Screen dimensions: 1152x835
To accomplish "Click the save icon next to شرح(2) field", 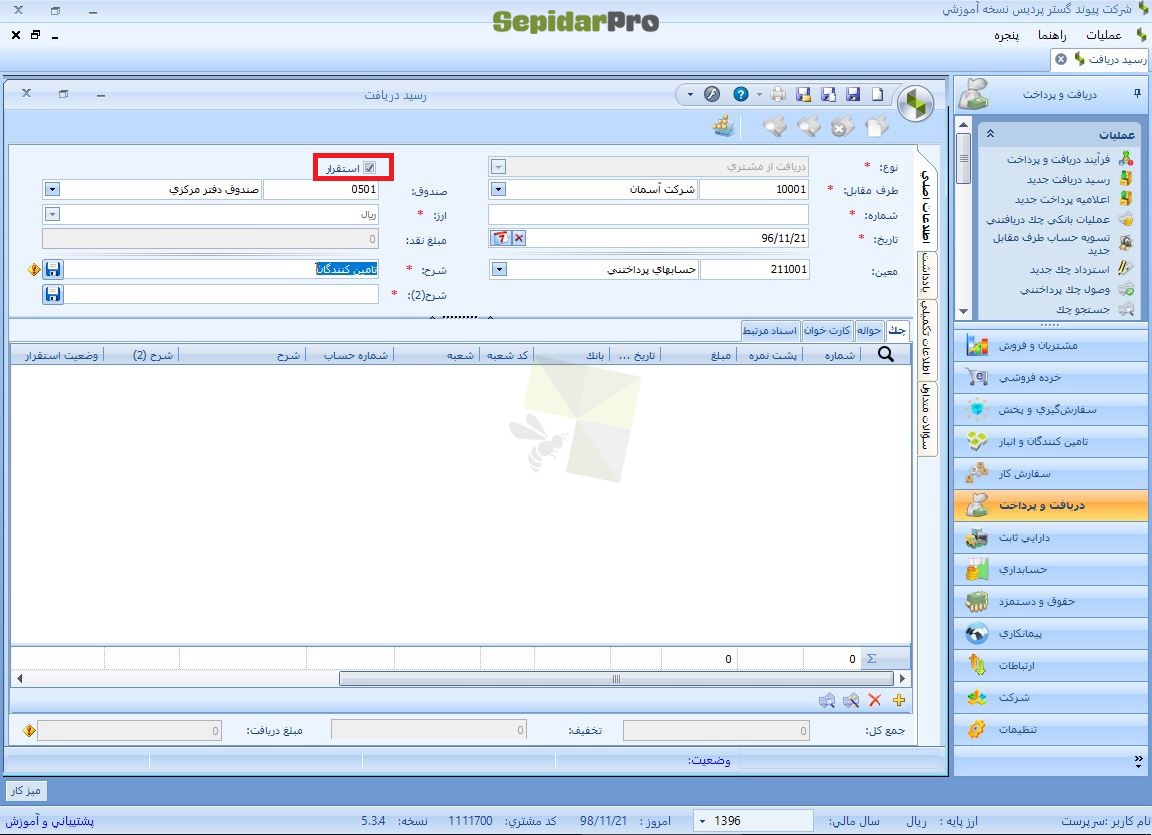I will (x=52, y=294).
